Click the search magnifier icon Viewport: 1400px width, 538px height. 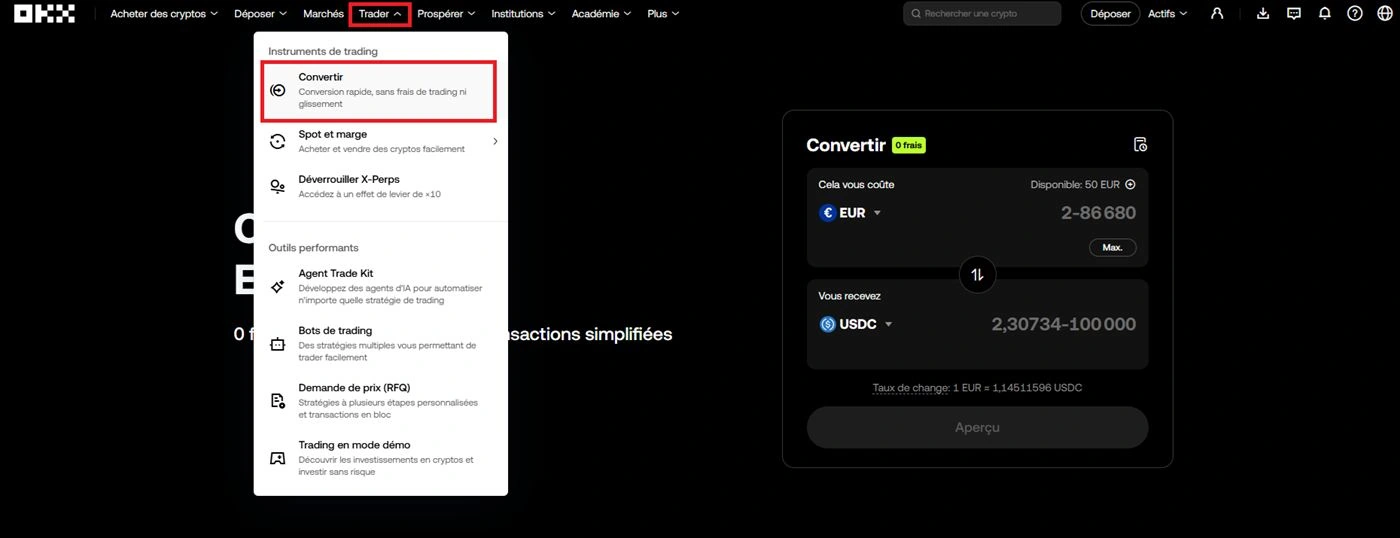click(915, 14)
